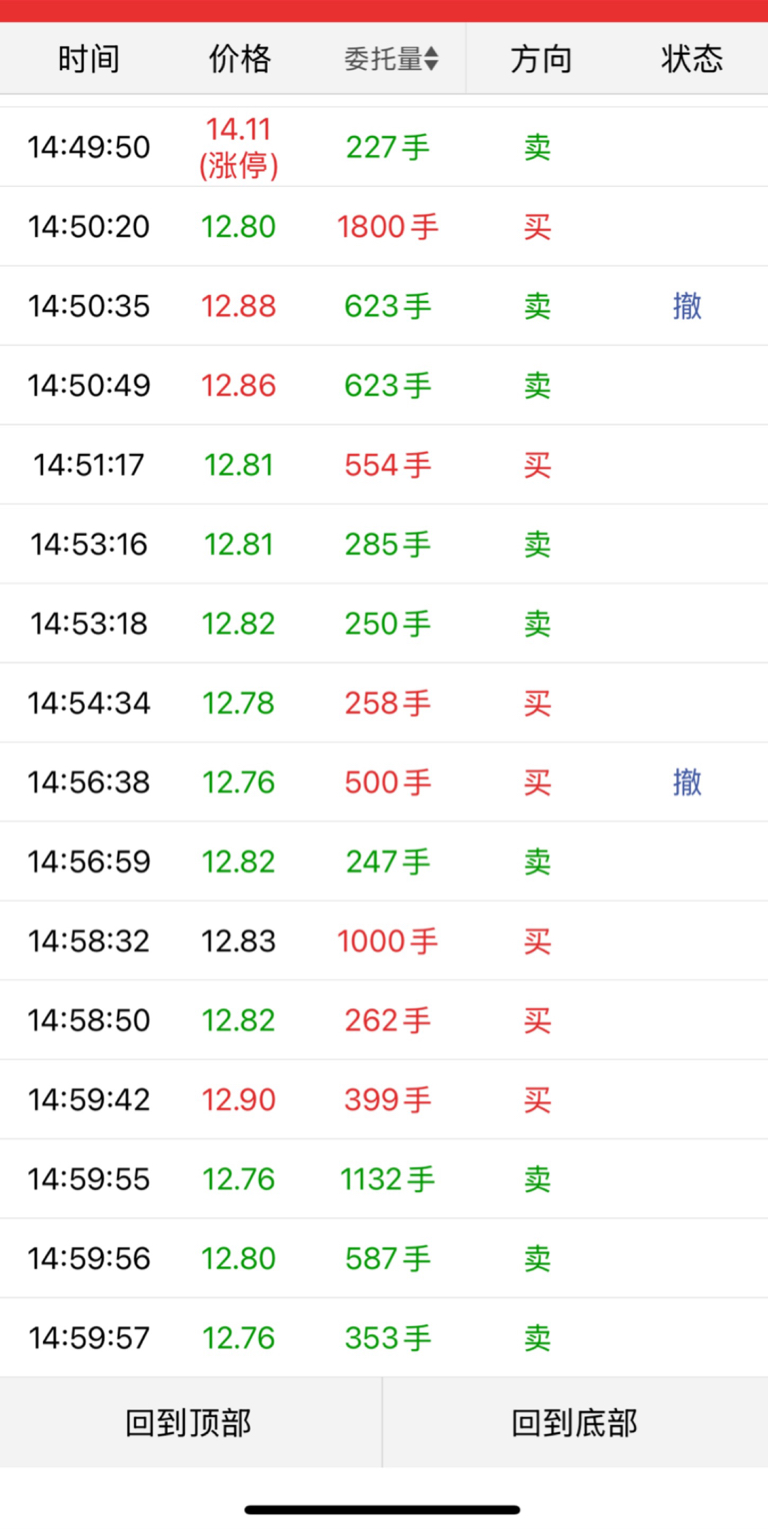Viewport: 768px width, 1530px height.
Task: Select the 方向 column header
Action: tap(541, 59)
